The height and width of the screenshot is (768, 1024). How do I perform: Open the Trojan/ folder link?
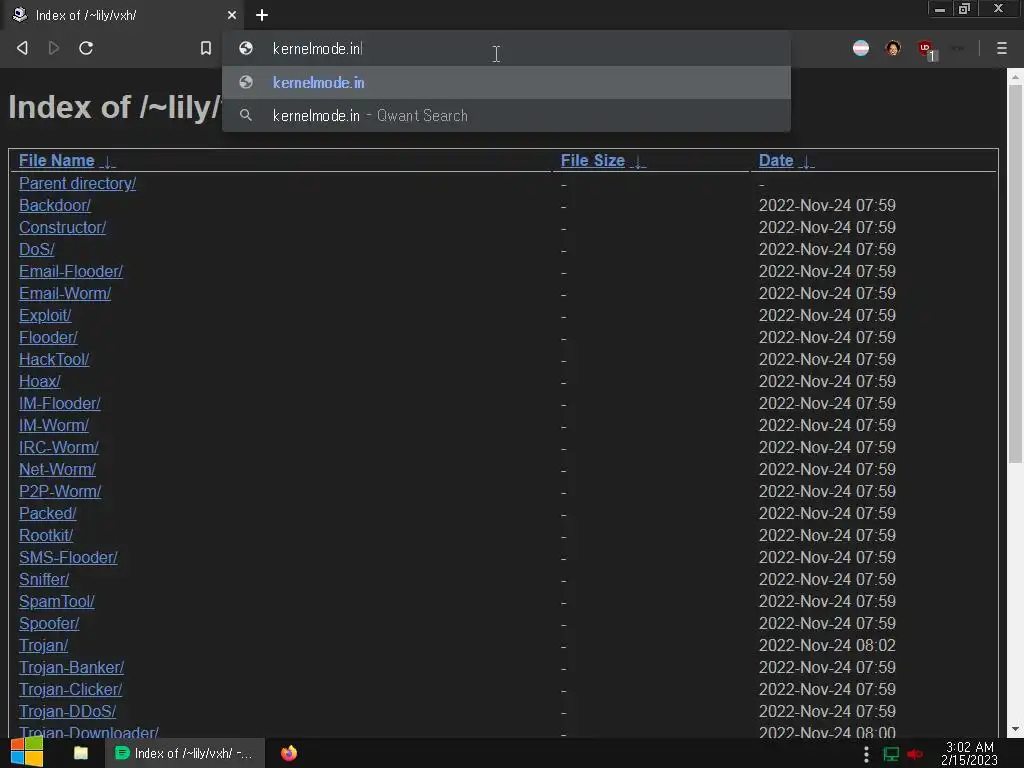(43, 645)
